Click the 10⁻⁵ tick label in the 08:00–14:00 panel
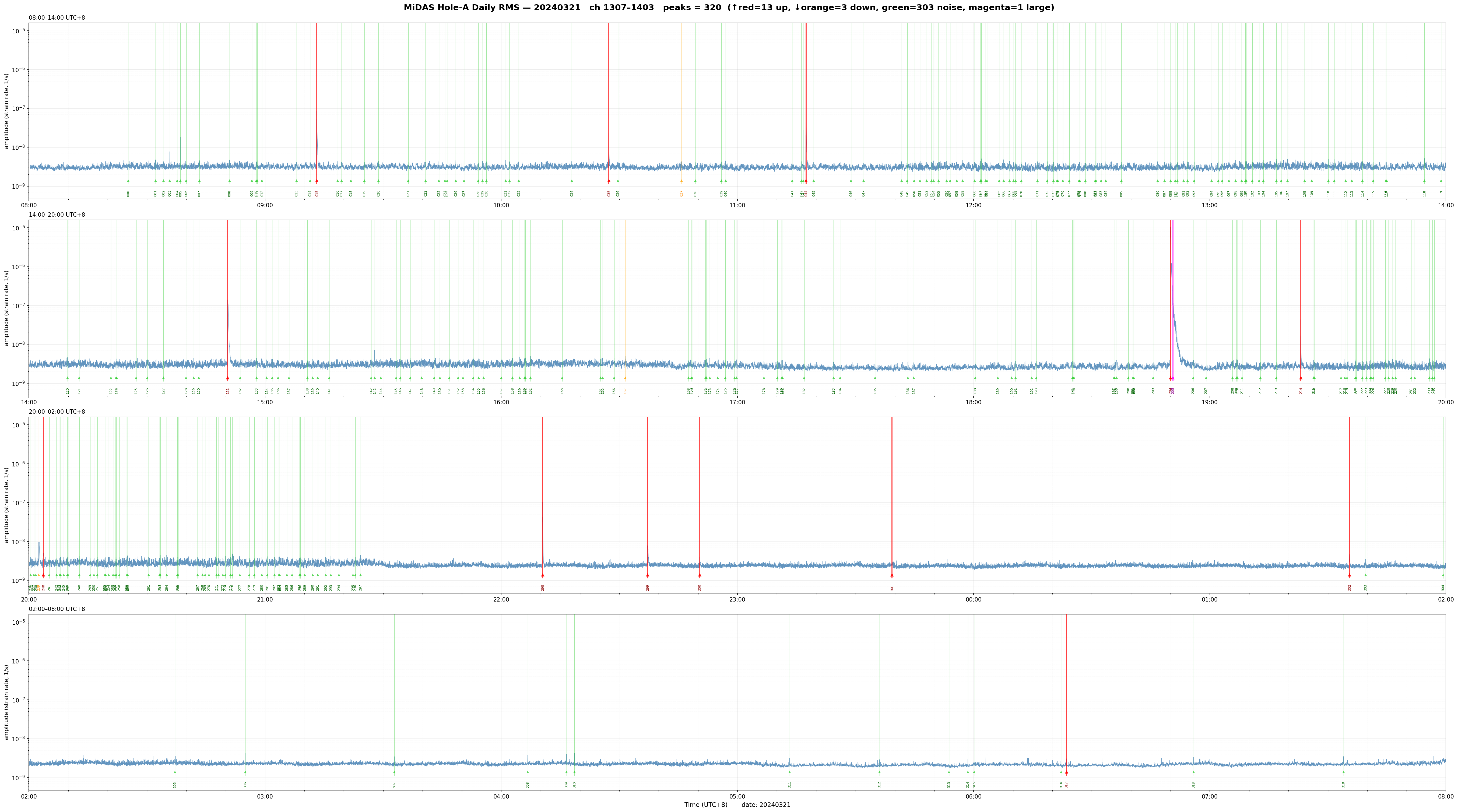Screen dimensions: 1458x812 click(x=18, y=31)
